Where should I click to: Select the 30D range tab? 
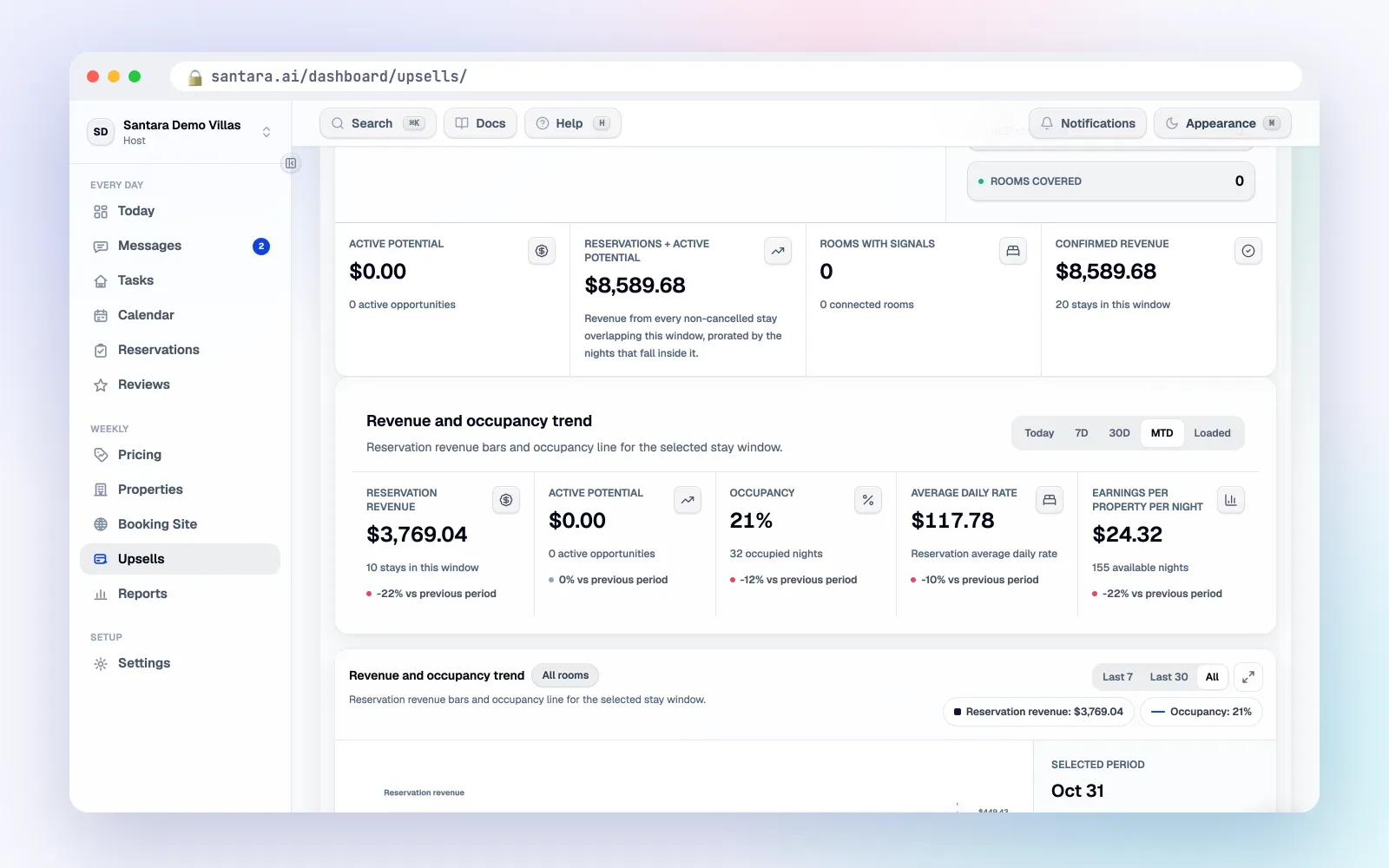(1119, 433)
